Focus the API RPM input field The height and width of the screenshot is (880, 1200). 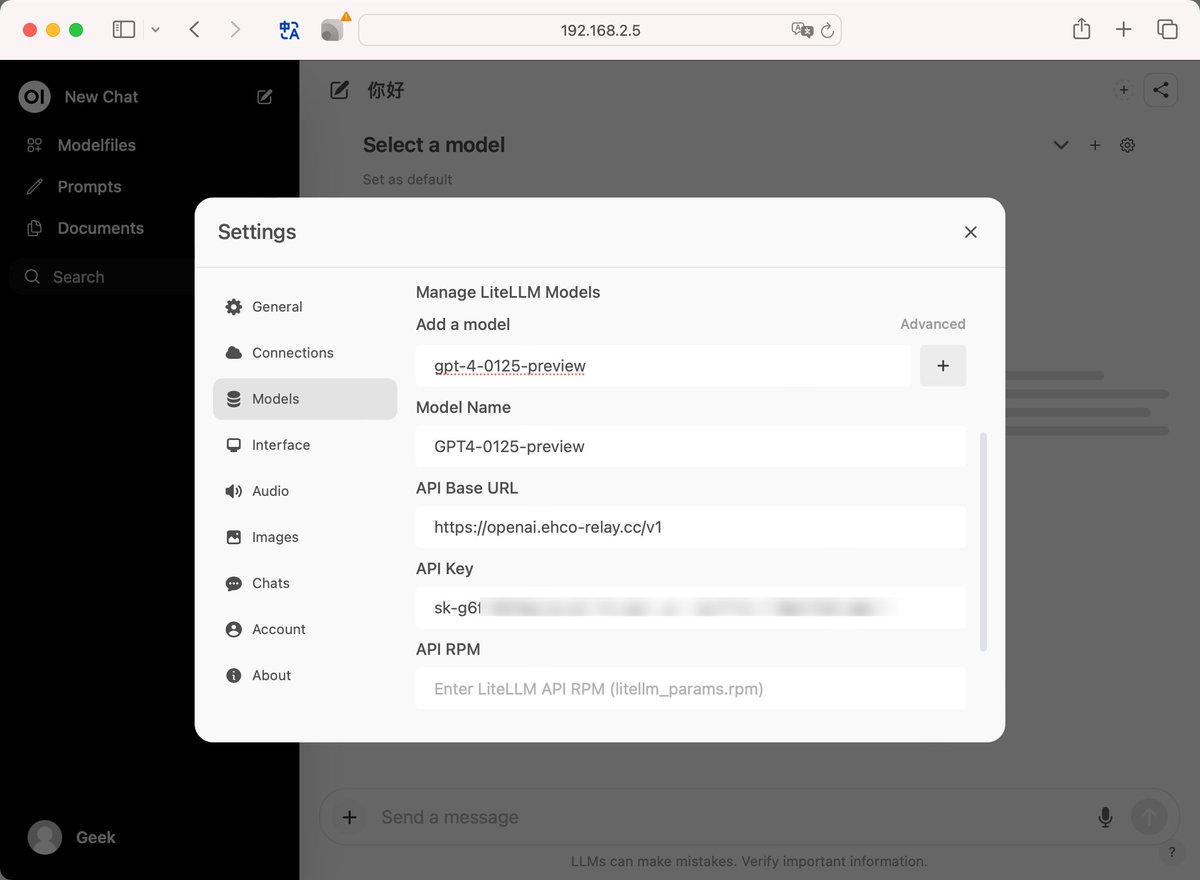click(x=691, y=688)
